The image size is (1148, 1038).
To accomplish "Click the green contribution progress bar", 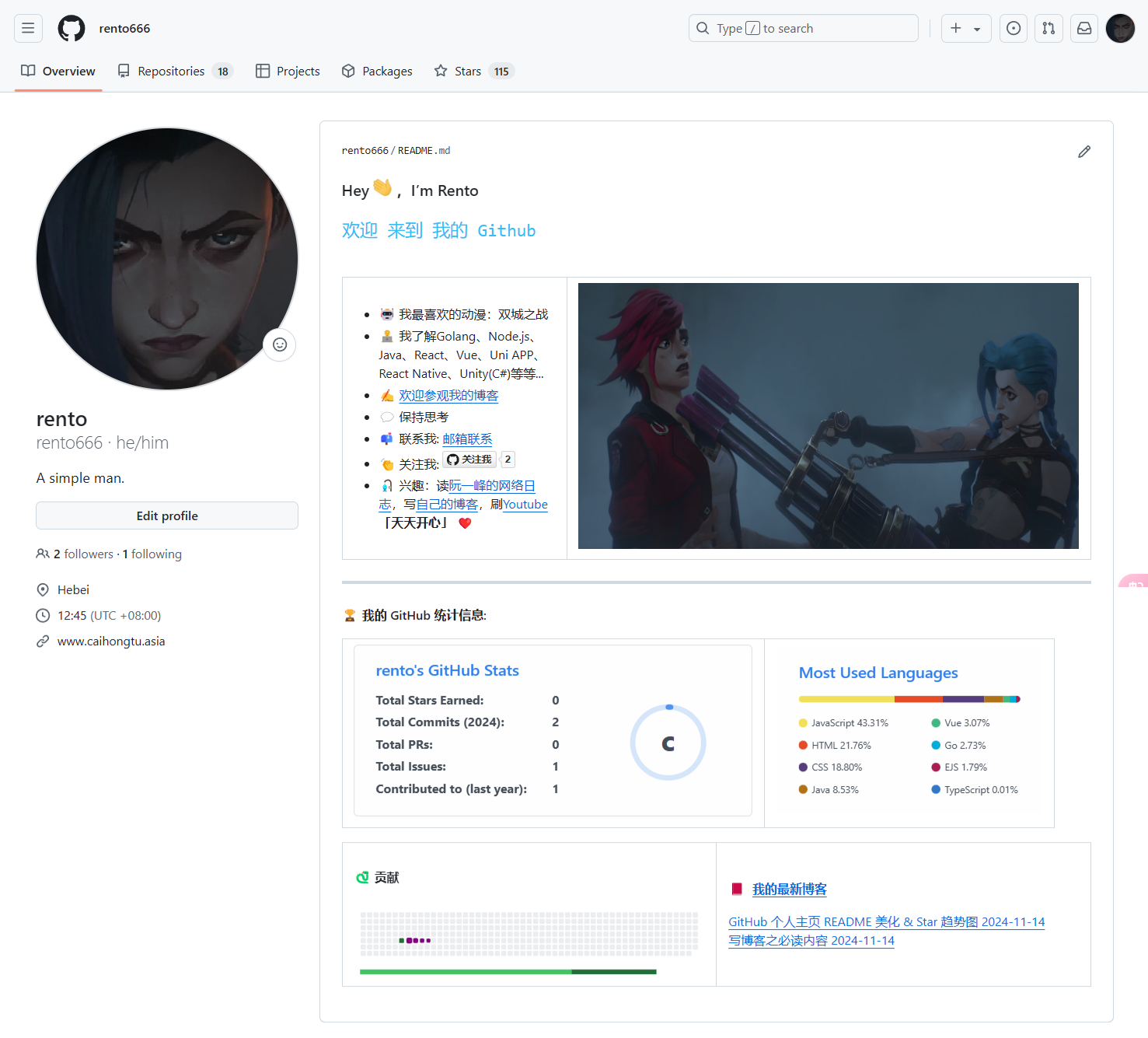I will click(508, 972).
